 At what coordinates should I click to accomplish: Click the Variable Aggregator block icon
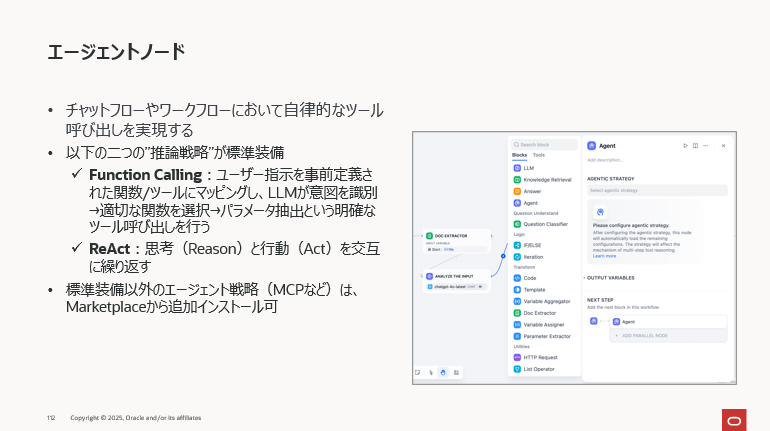click(x=517, y=301)
